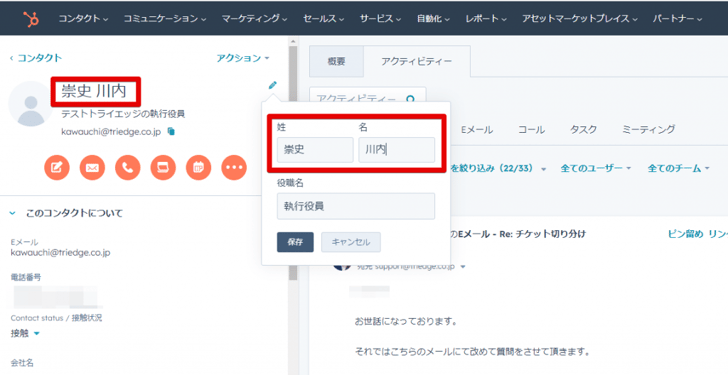Open the 接触 contact status dropdown
The image size is (728, 375).
point(25,333)
